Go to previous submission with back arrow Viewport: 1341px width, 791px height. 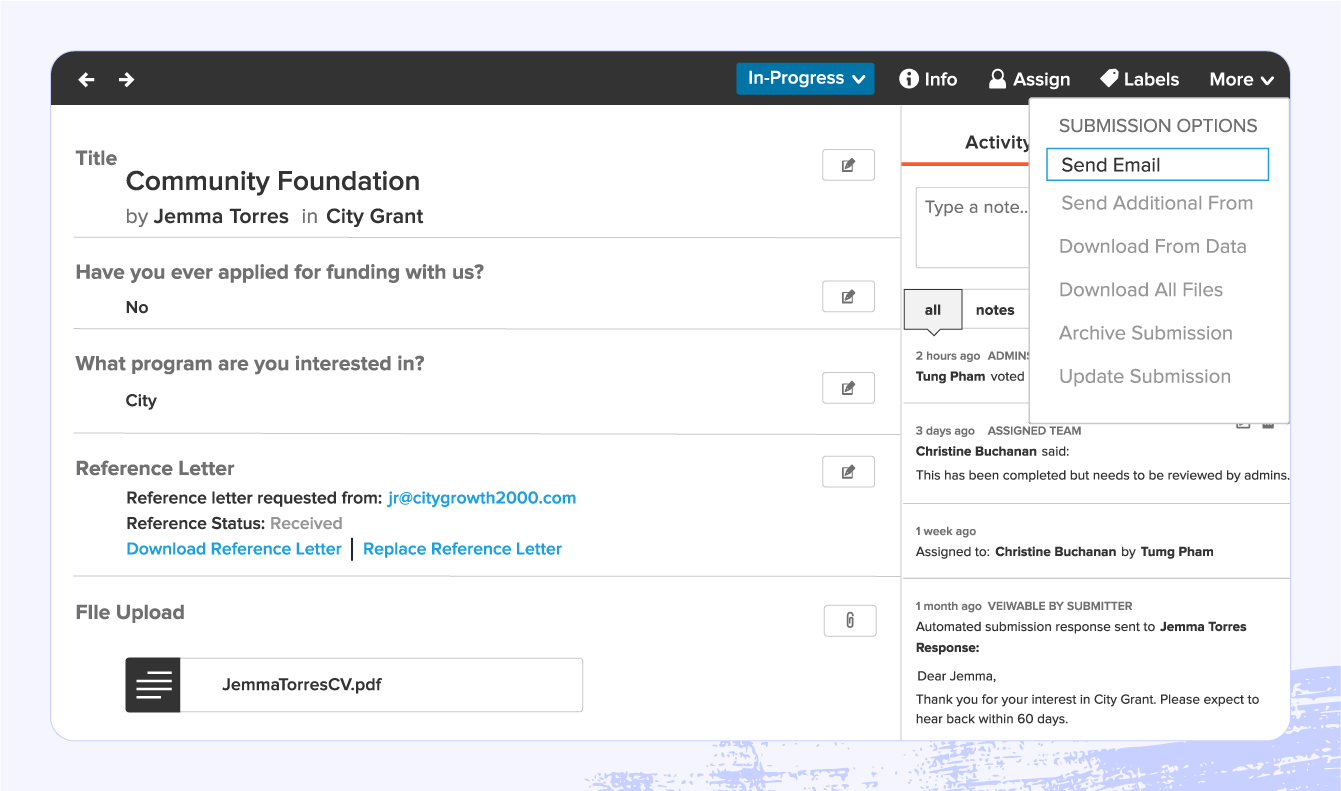[x=86, y=78]
